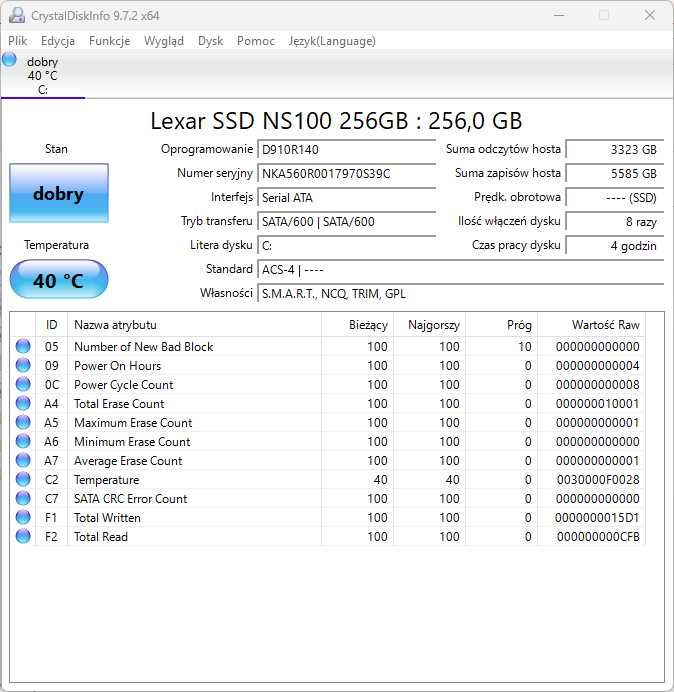674x692 pixels.
Task: Click status icon of Number of New Bad Block
Action: pos(23,346)
